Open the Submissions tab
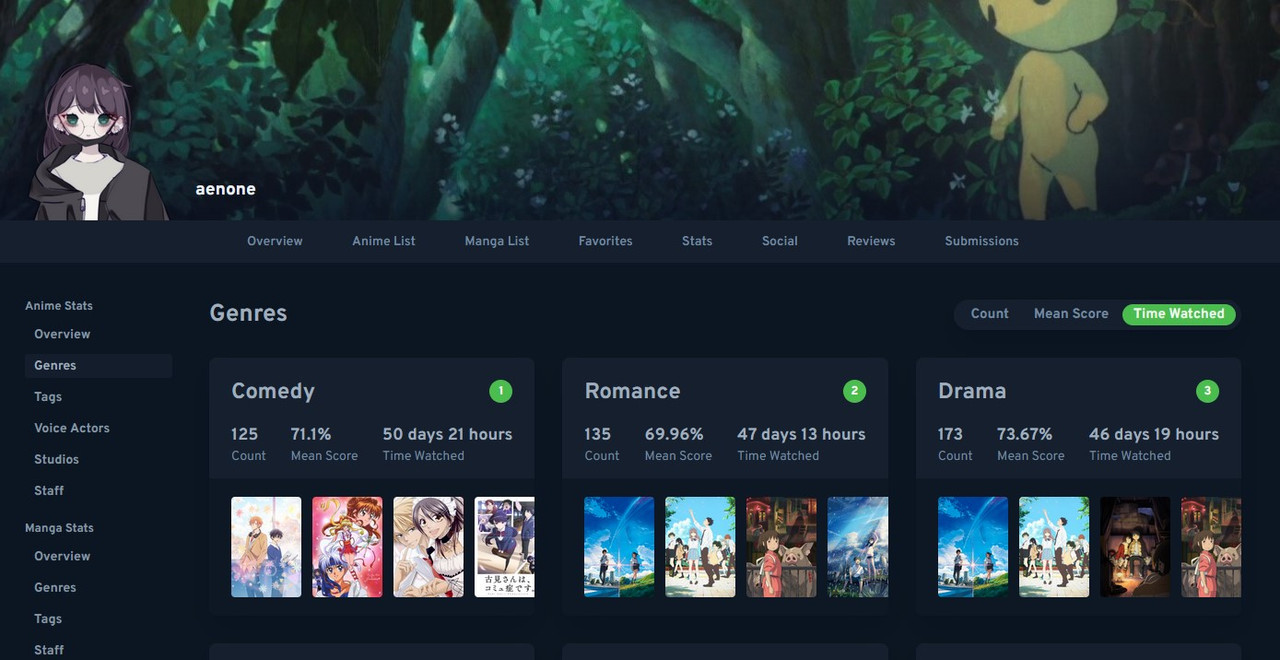The image size is (1280, 660). (x=982, y=241)
